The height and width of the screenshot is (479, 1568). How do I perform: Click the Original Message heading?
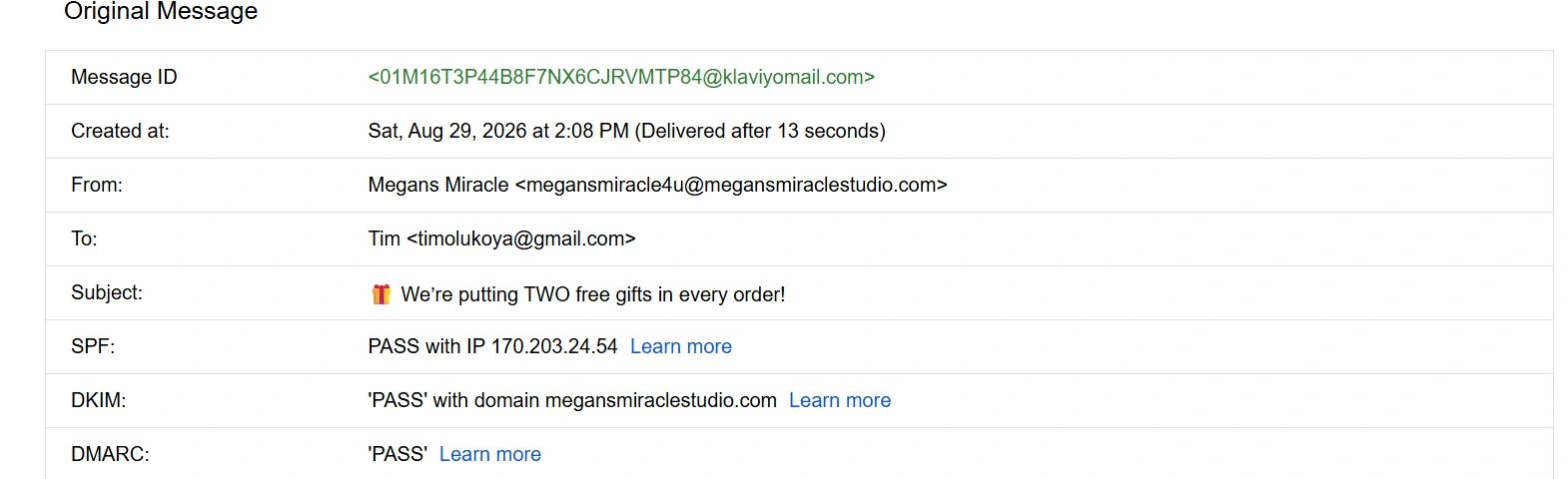coord(161,11)
